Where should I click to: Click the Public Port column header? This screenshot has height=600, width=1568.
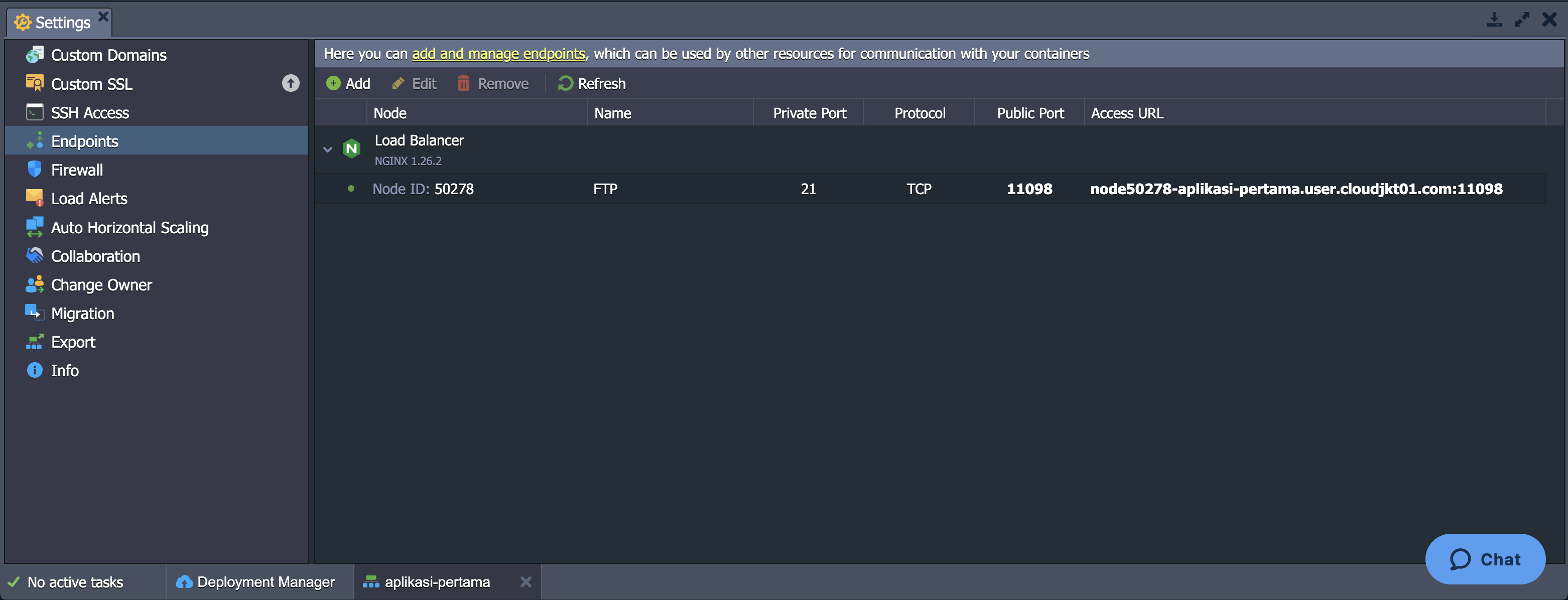tap(1030, 112)
